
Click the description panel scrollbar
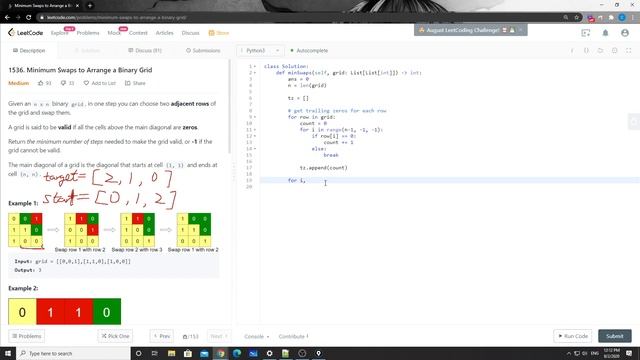(230, 106)
